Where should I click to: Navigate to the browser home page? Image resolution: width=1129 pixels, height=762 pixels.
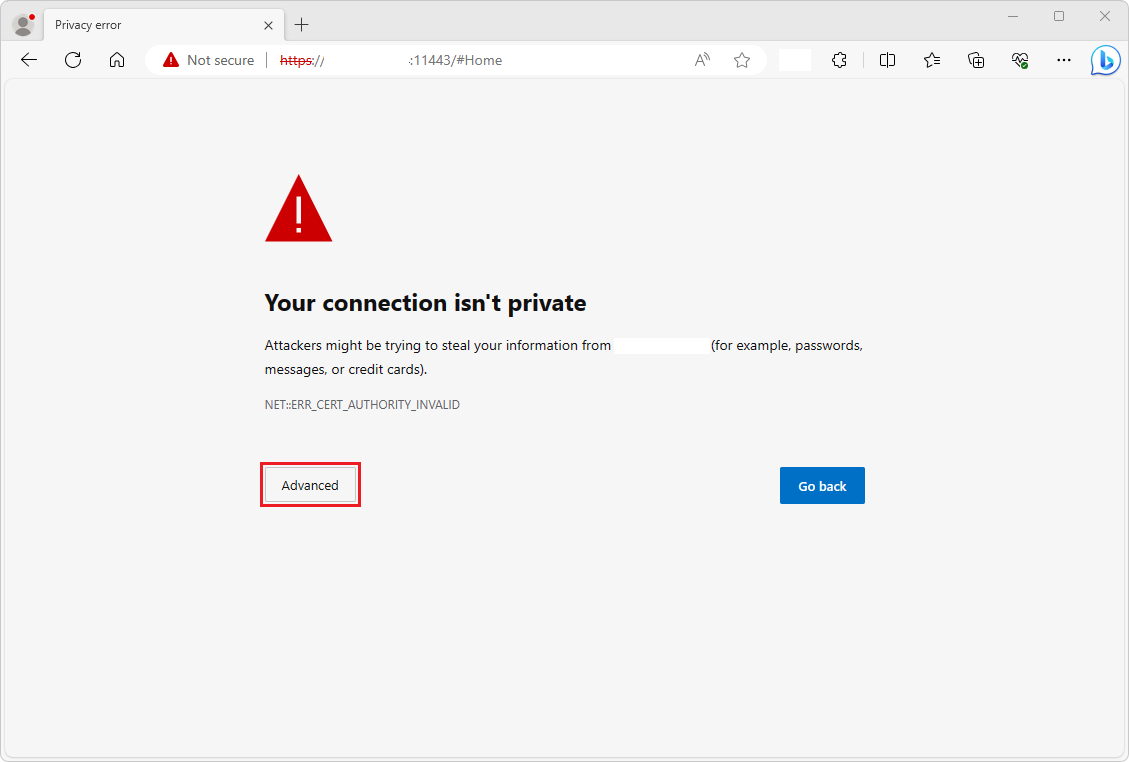tap(117, 60)
